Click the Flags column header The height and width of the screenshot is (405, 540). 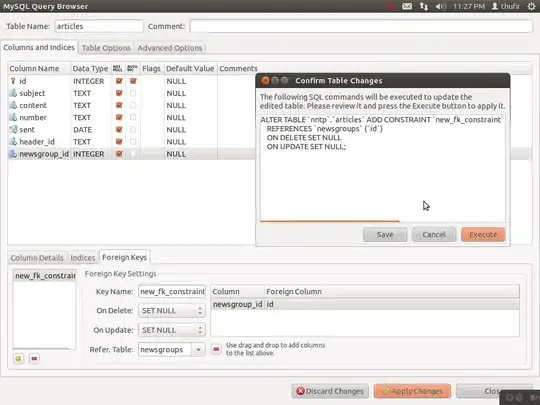pyautogui.click(x=152, y=69)
